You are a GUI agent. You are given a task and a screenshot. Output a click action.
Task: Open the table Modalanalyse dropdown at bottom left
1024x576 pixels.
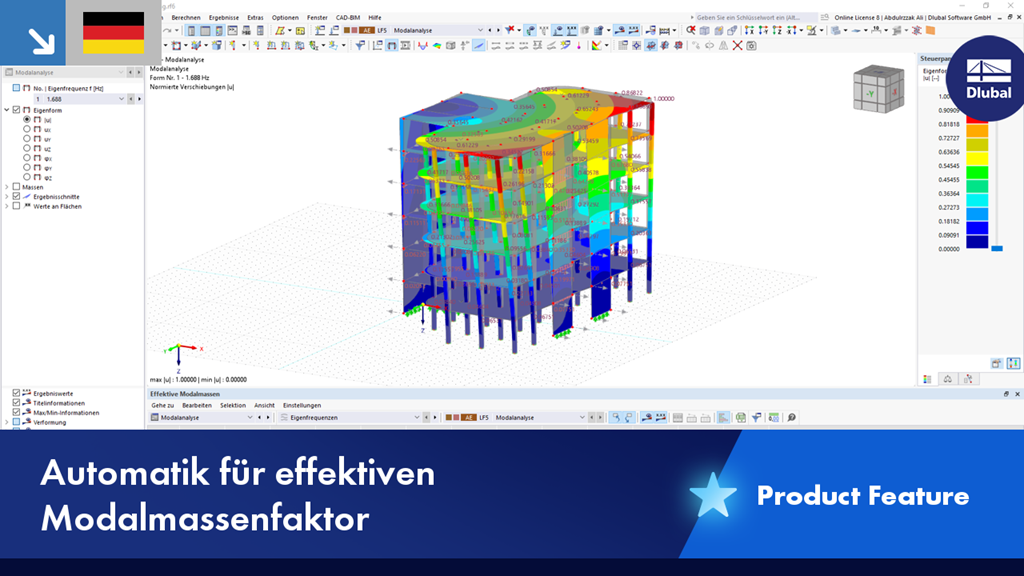(x=249, y=417)
